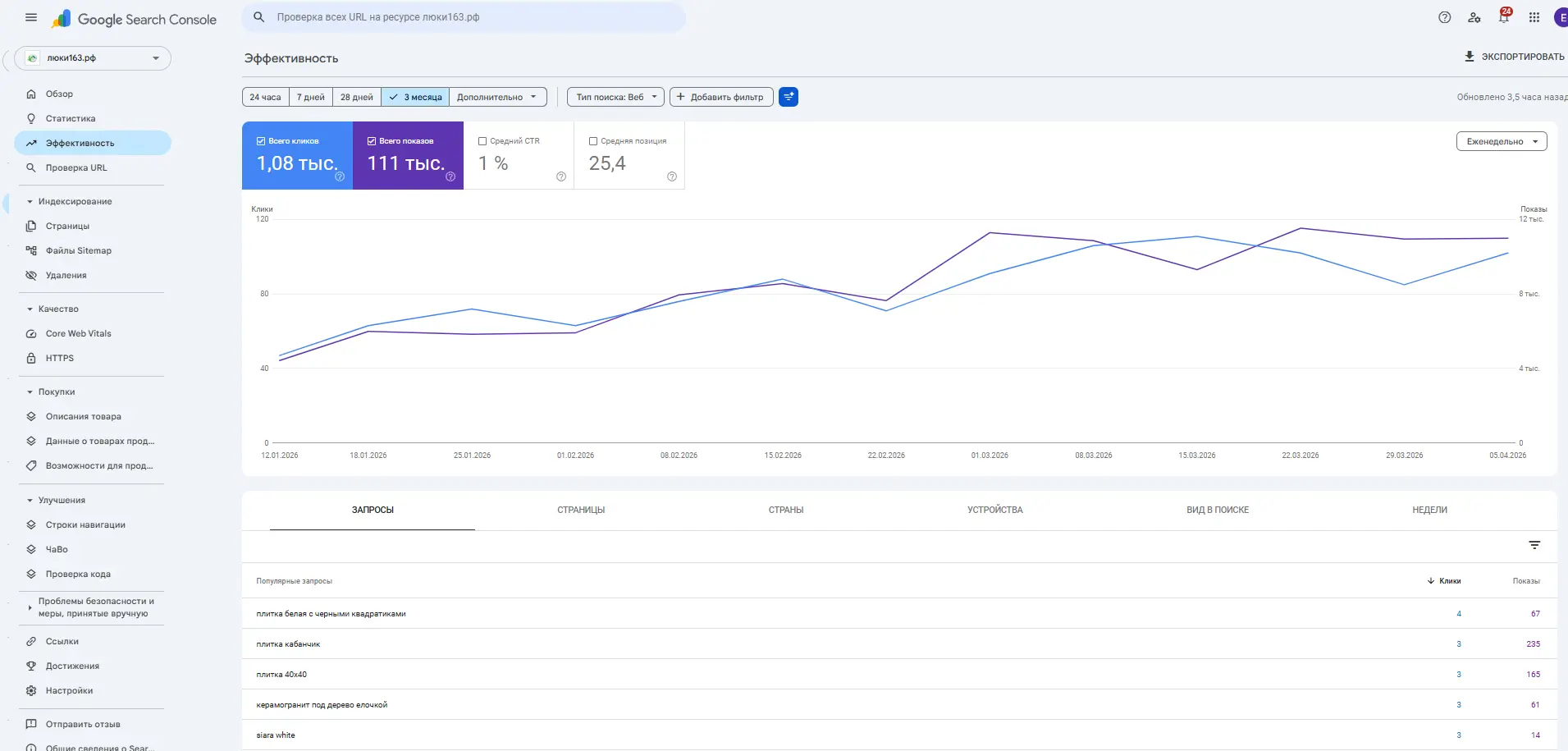Open the Еженедельно grouping dropdown
The height and width of the screenshot is (751, 1568).
click(1502, 141)
